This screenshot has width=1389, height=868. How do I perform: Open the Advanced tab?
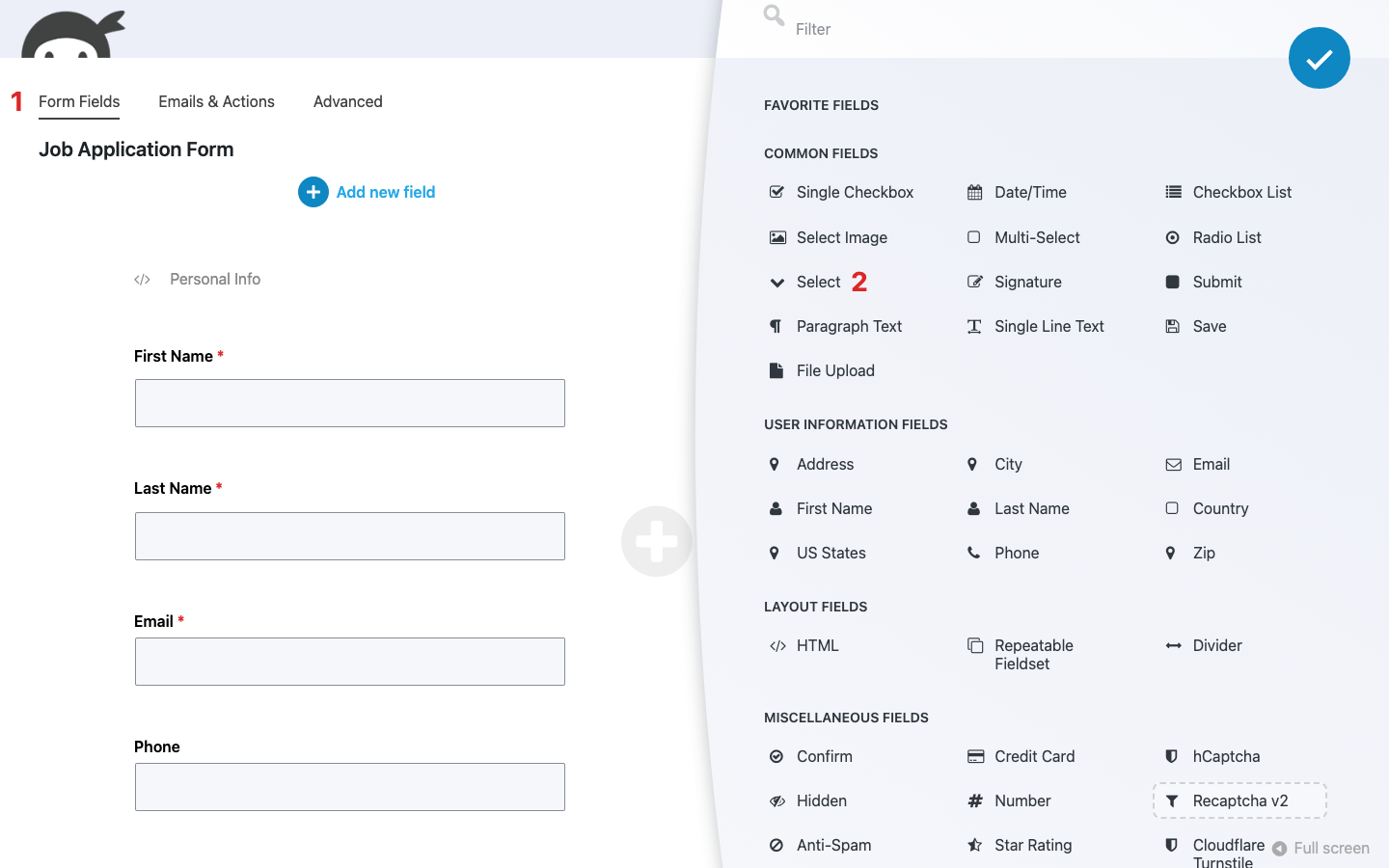(x=347, y=101)
